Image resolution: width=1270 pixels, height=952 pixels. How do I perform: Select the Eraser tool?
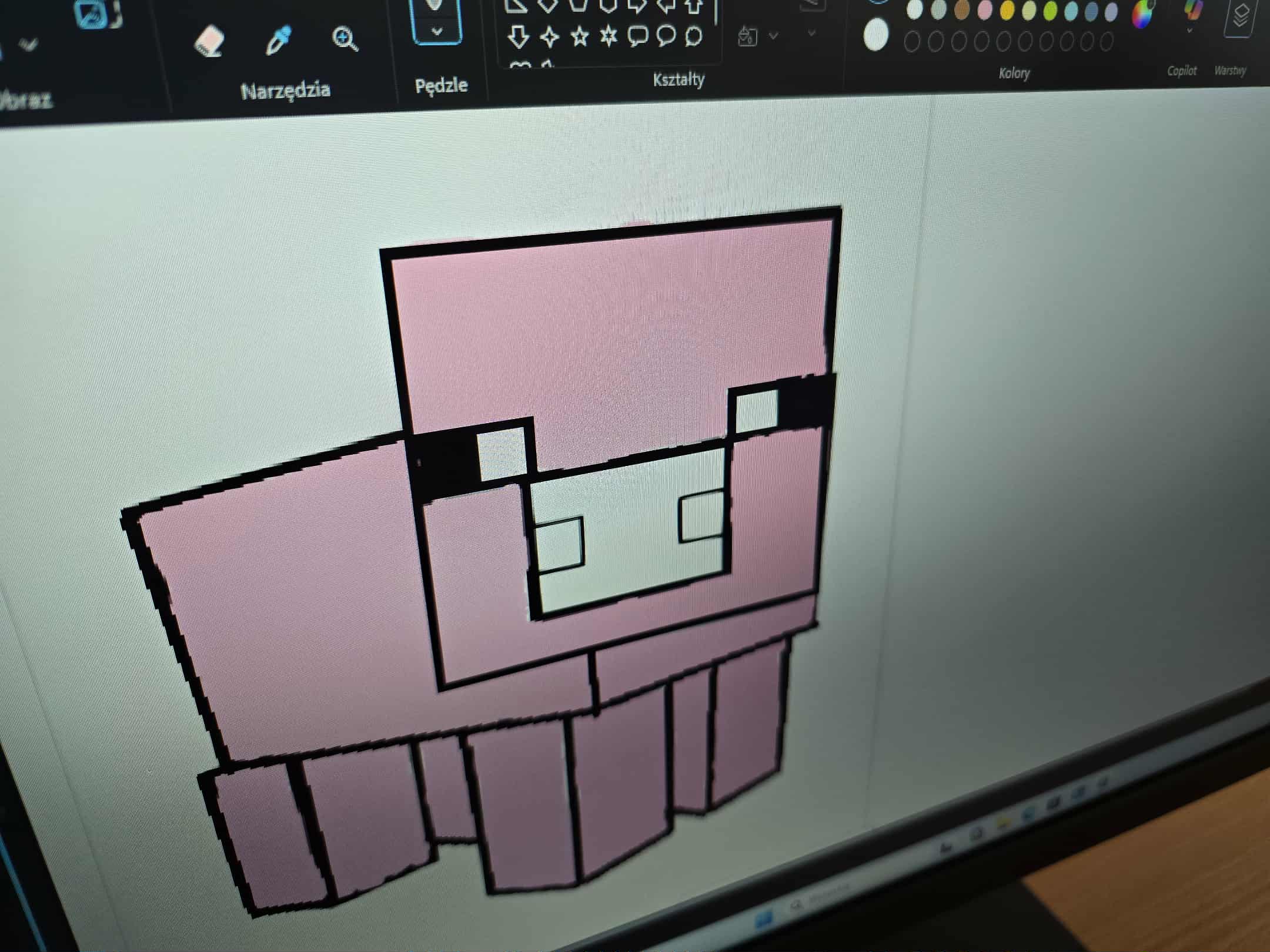209,42
